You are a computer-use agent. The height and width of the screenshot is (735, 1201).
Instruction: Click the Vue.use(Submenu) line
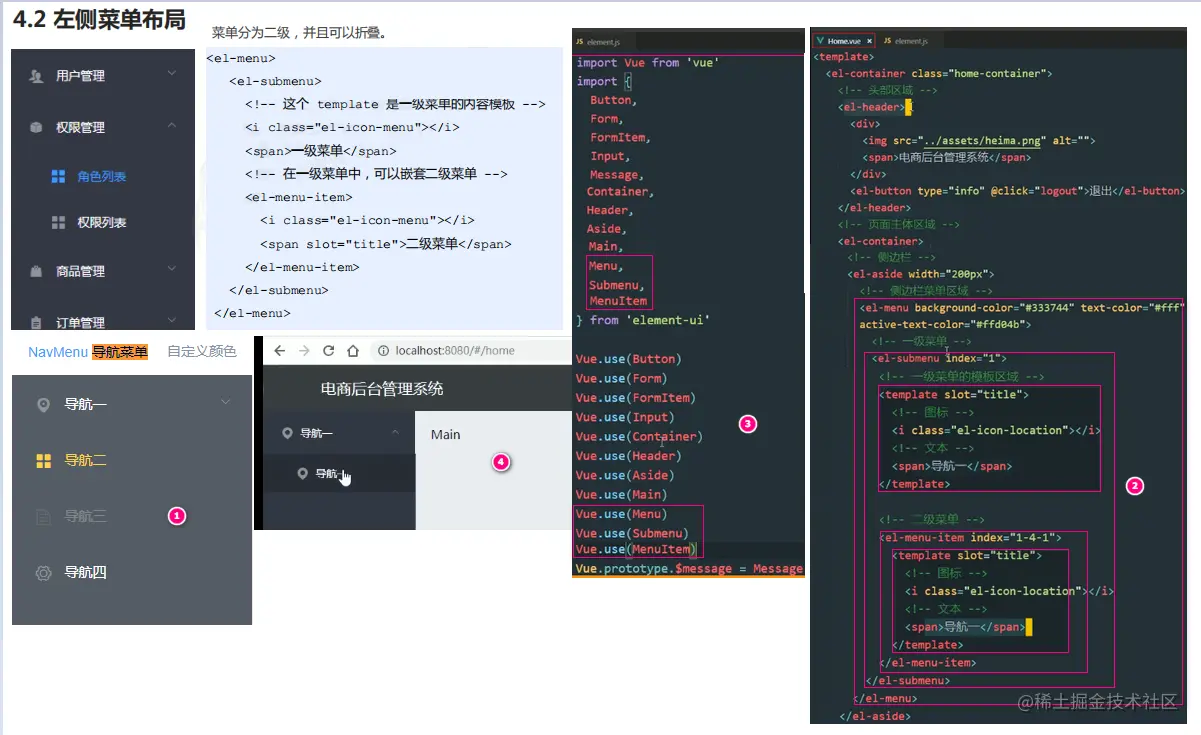coord(631,533)
